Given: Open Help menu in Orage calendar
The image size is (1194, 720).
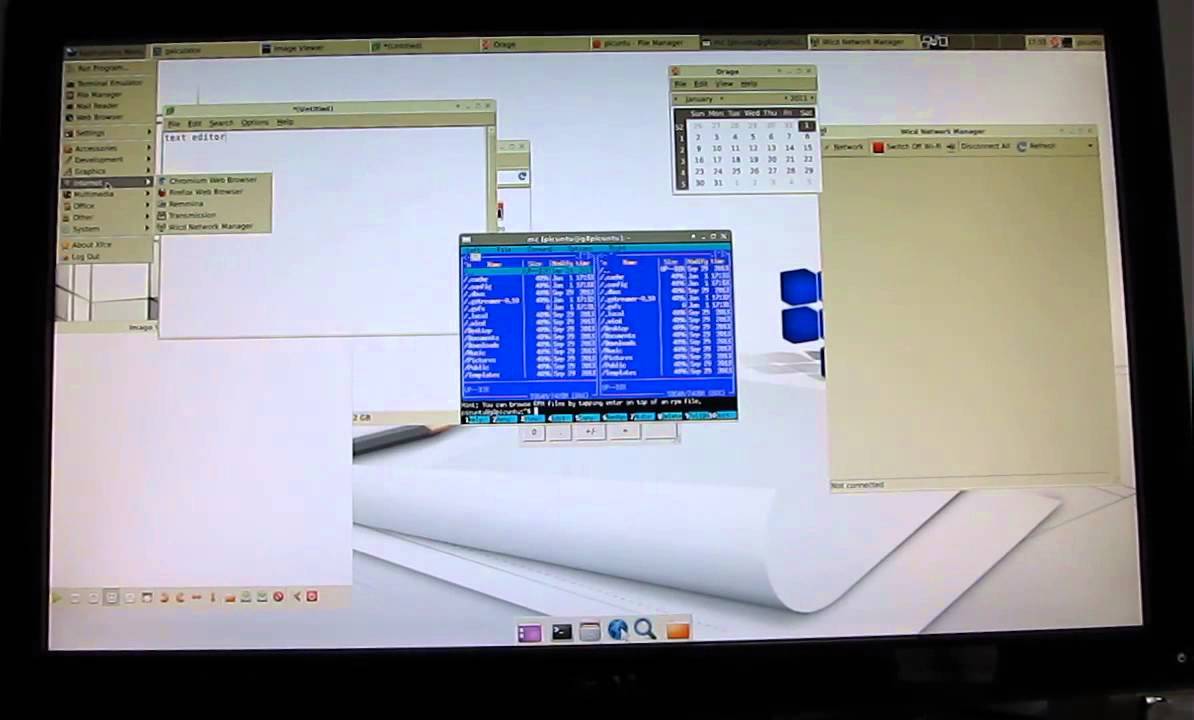Looking at the screenshot, I should [x=749, y=84].
